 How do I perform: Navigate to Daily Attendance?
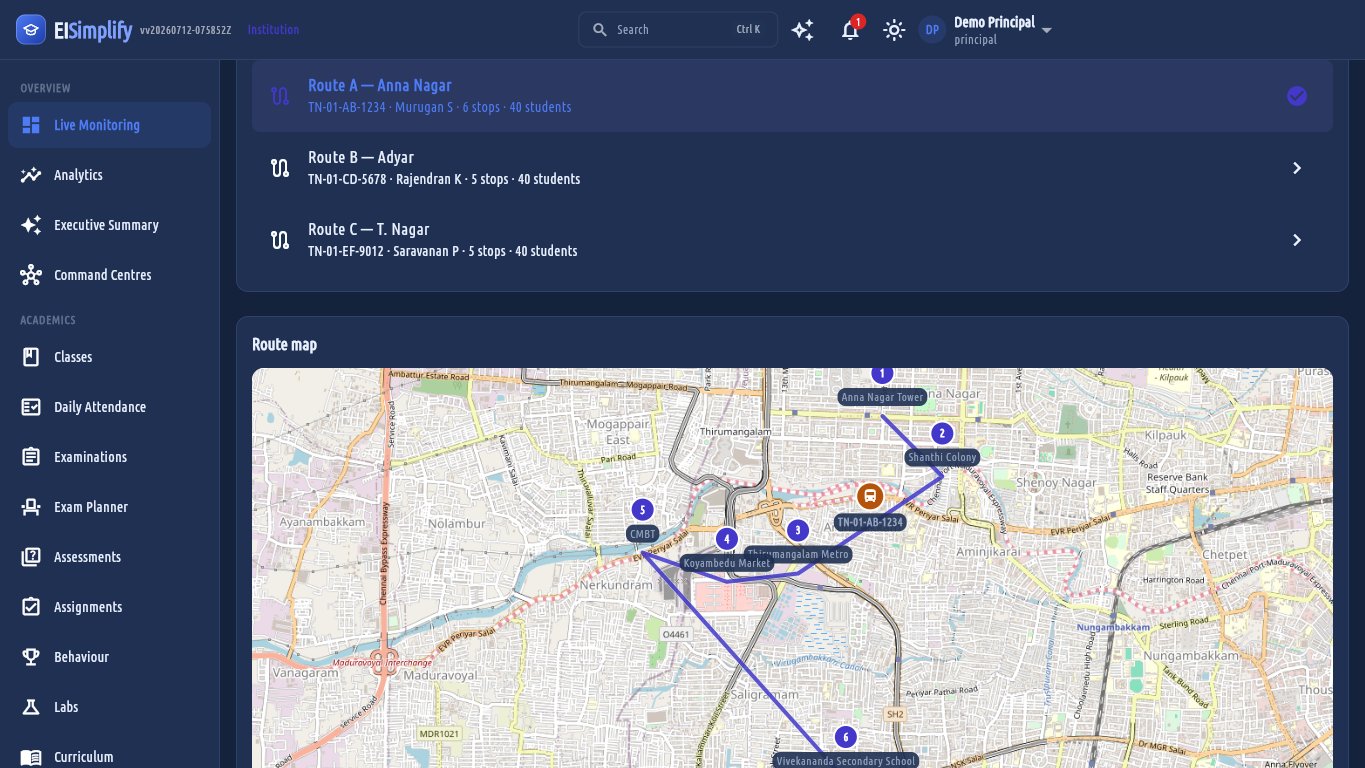(x=109, y=407)
